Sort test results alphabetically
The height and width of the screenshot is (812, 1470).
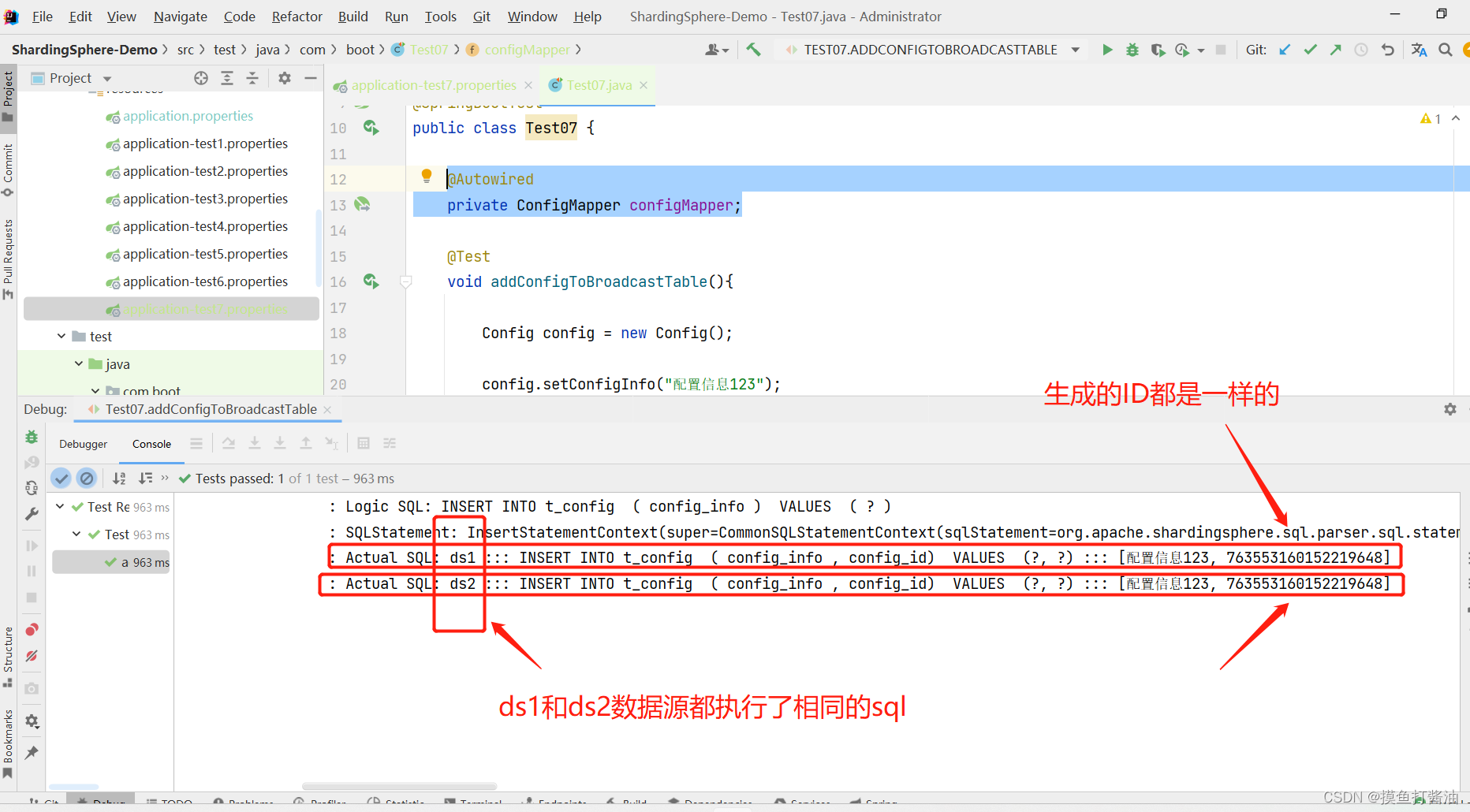pos(119,478)
